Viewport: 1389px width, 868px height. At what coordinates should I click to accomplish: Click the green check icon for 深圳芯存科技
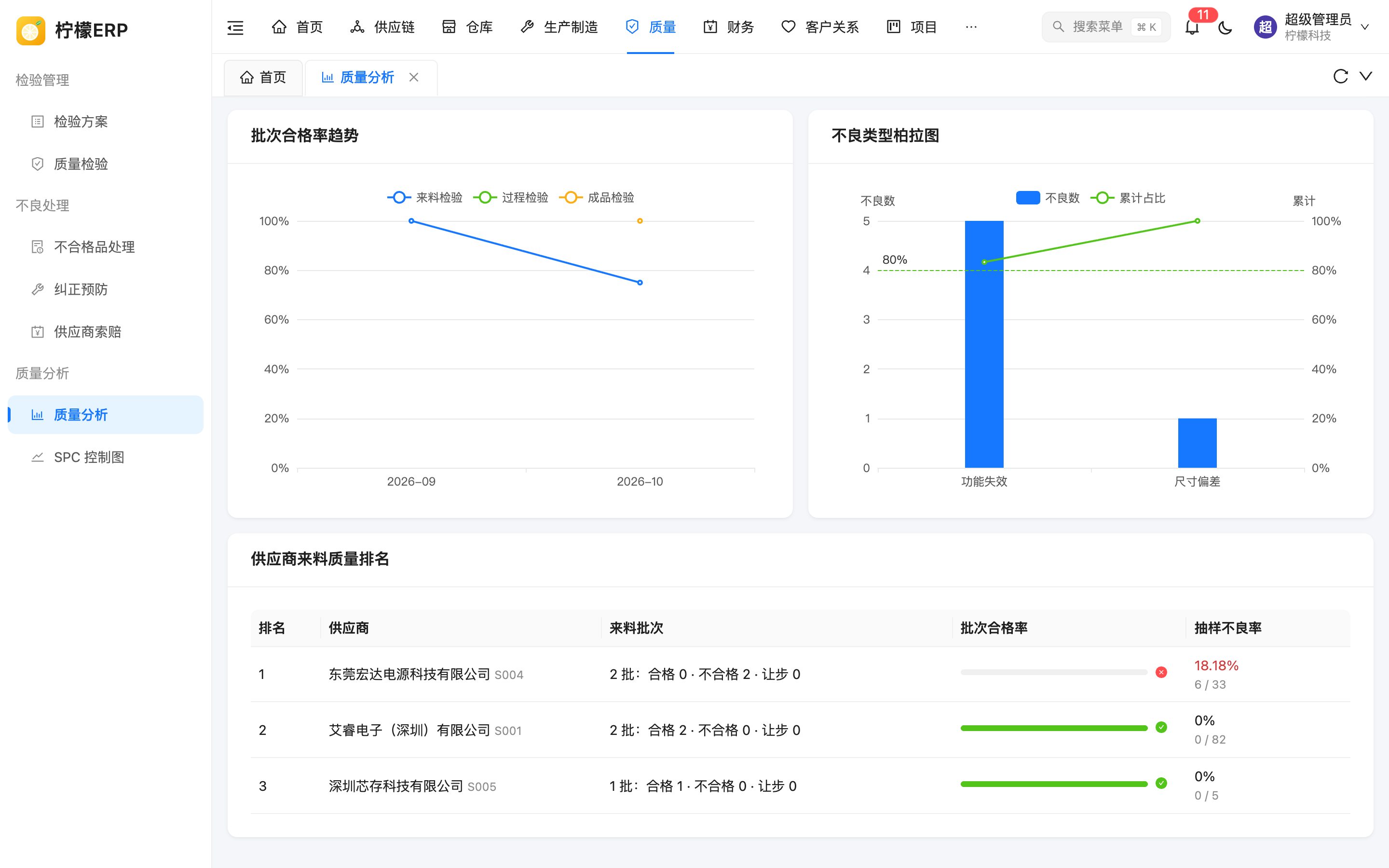point(1161,783)
